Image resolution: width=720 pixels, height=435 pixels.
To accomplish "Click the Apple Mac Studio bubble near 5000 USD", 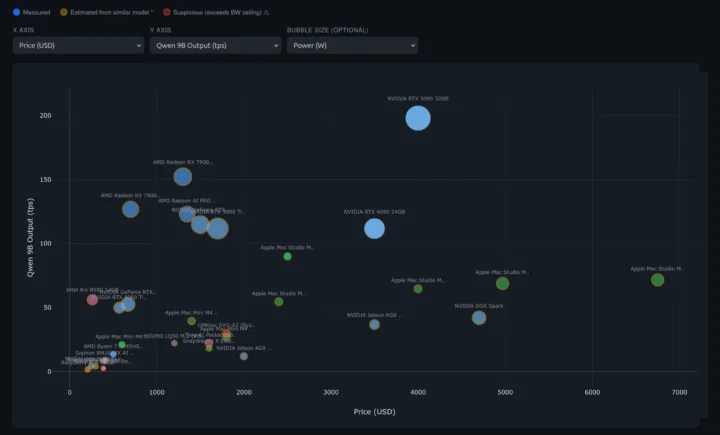I will tap(502, 284).
